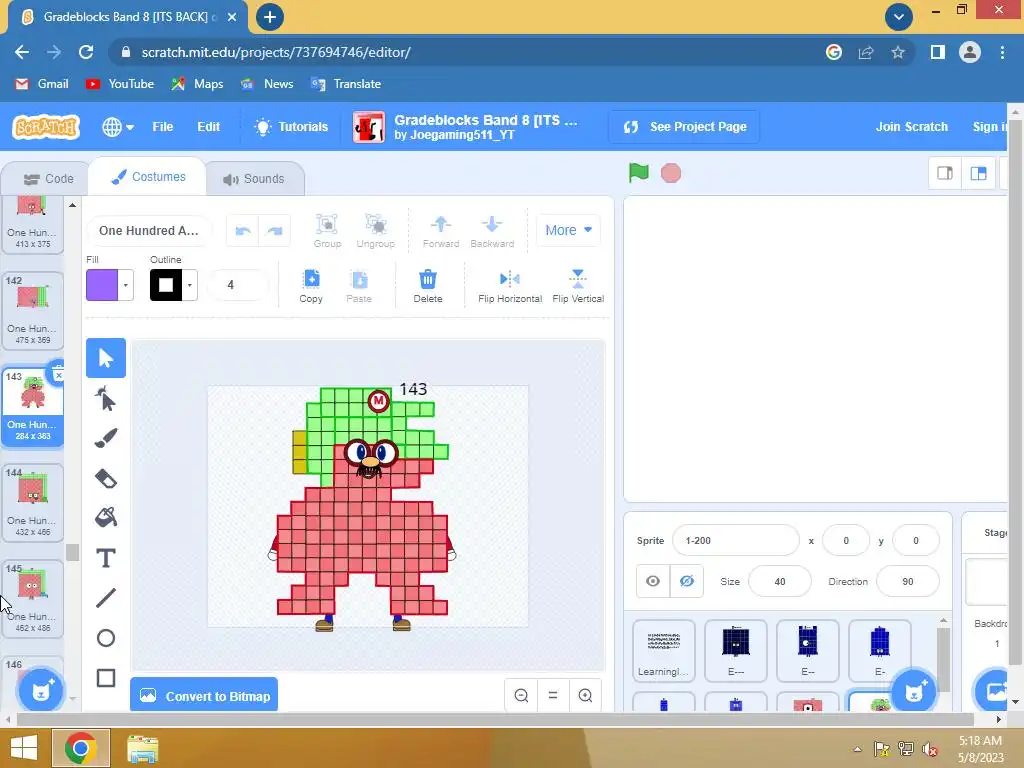Click the Undo arrow
Image resolution: width=1024 pixels, height=768 pixels.
(243, 231)
